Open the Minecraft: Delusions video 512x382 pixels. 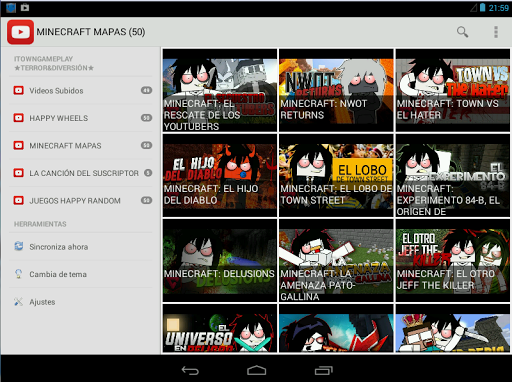click(x=220, y=261)
